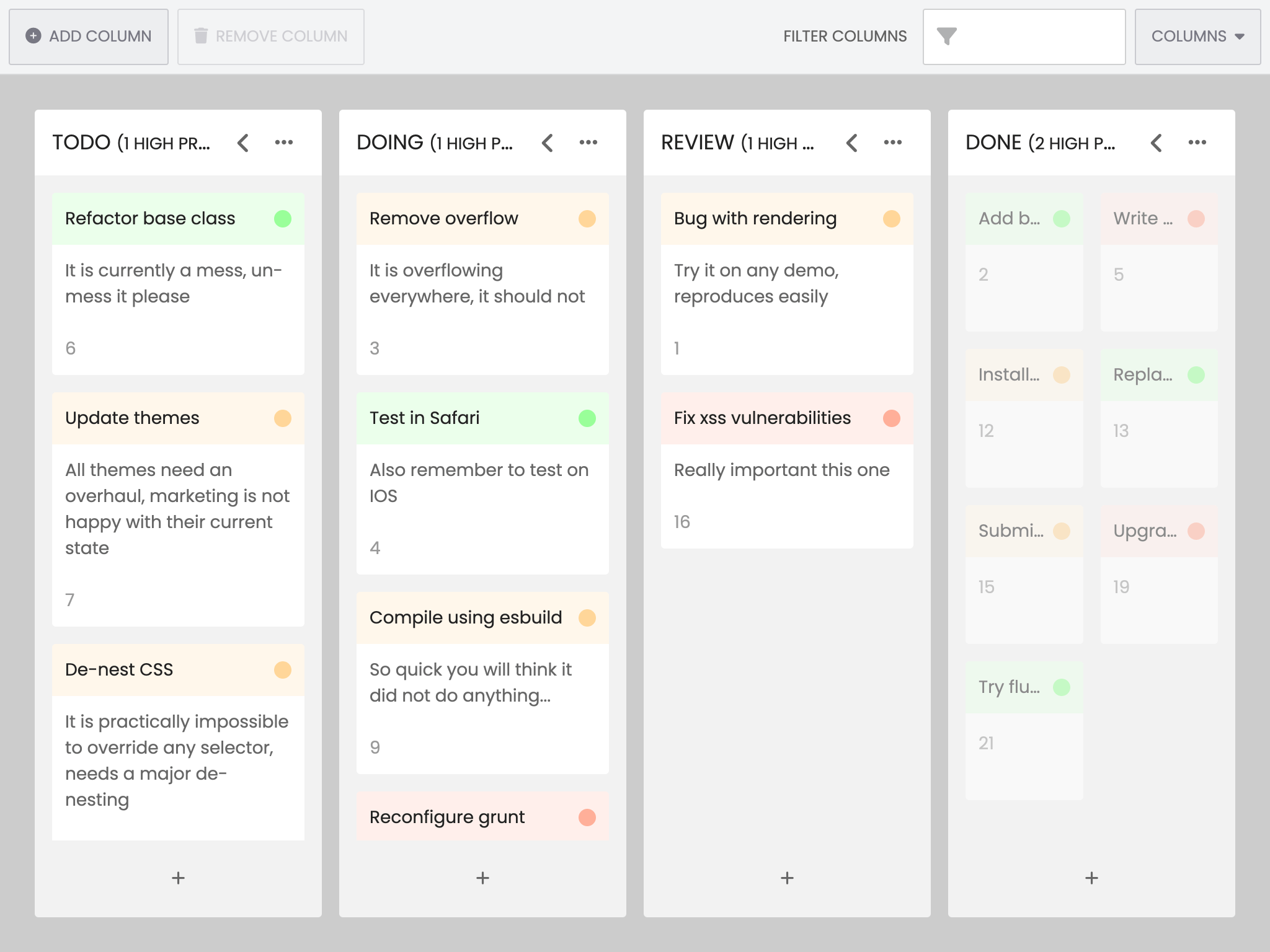This screenshot has width=1270, height=952.
Task: Collapse the REVIEW column using its chevron
Action: tap(852, 143)
